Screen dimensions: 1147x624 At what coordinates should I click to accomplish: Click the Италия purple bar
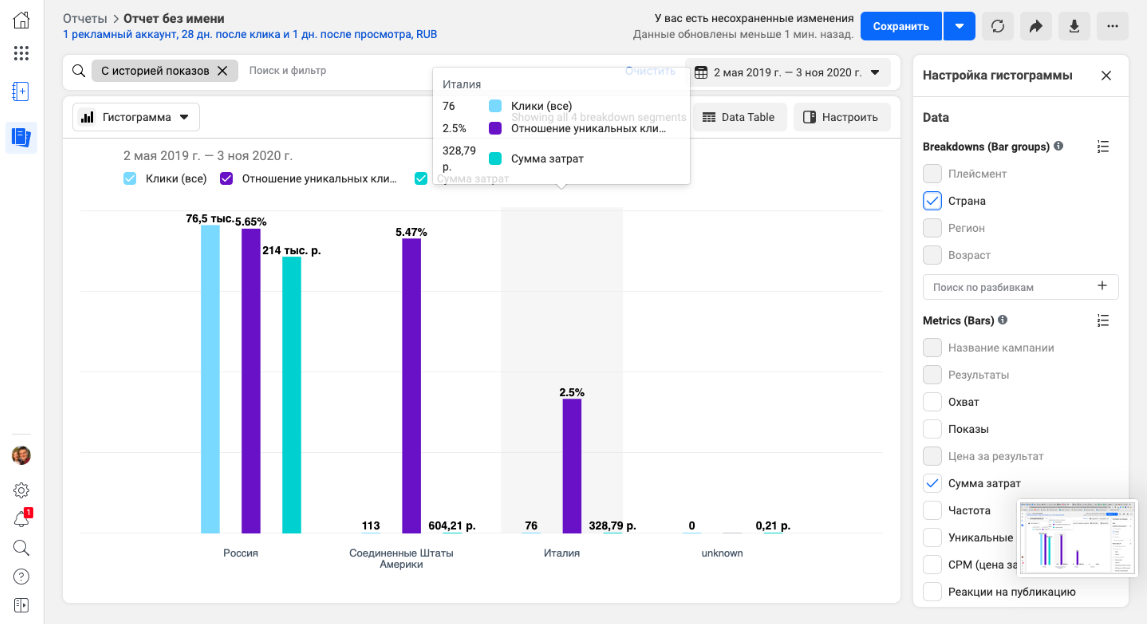pos(572,466)
